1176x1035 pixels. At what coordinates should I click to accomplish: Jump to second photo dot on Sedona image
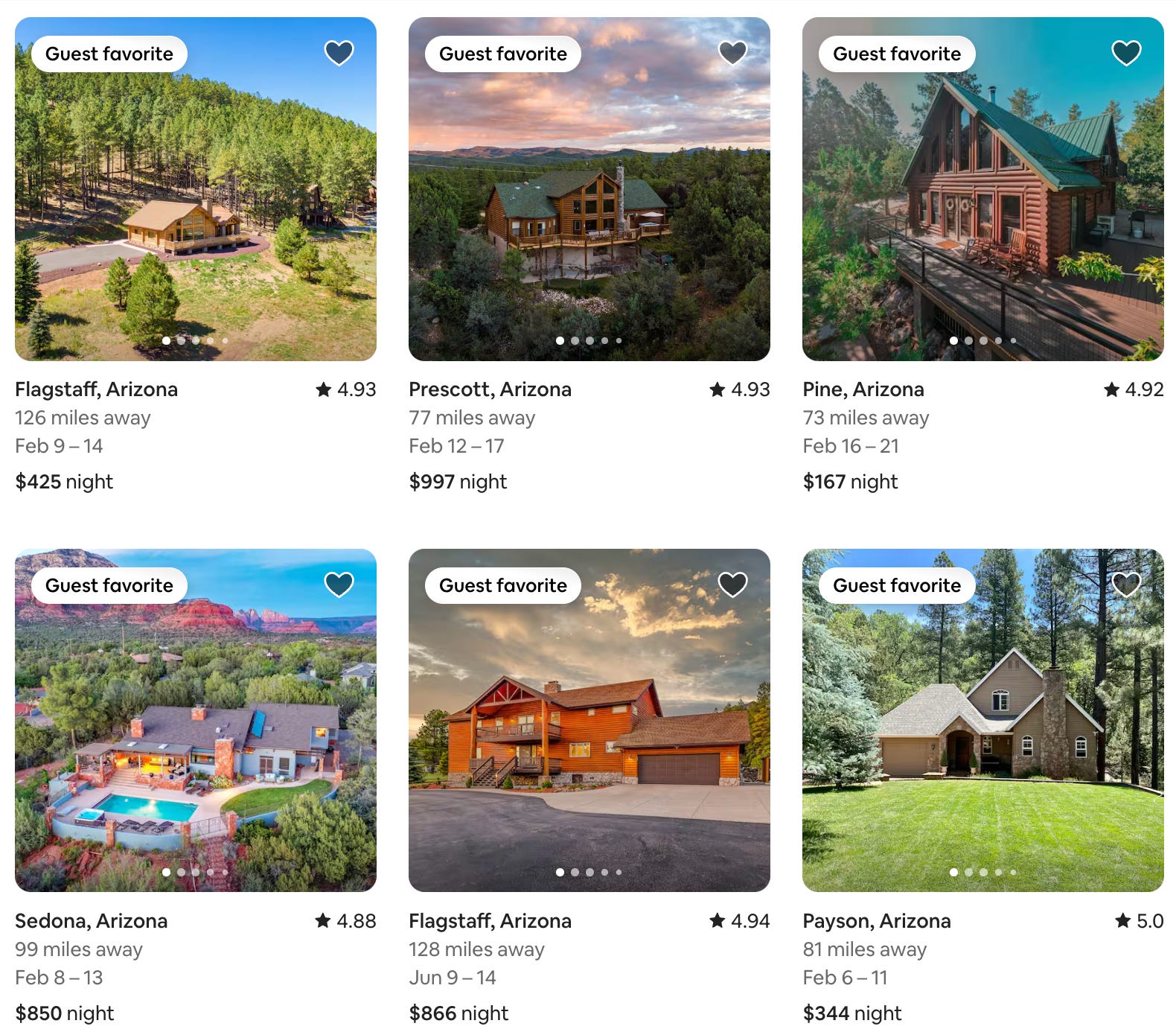click(181, 872)
